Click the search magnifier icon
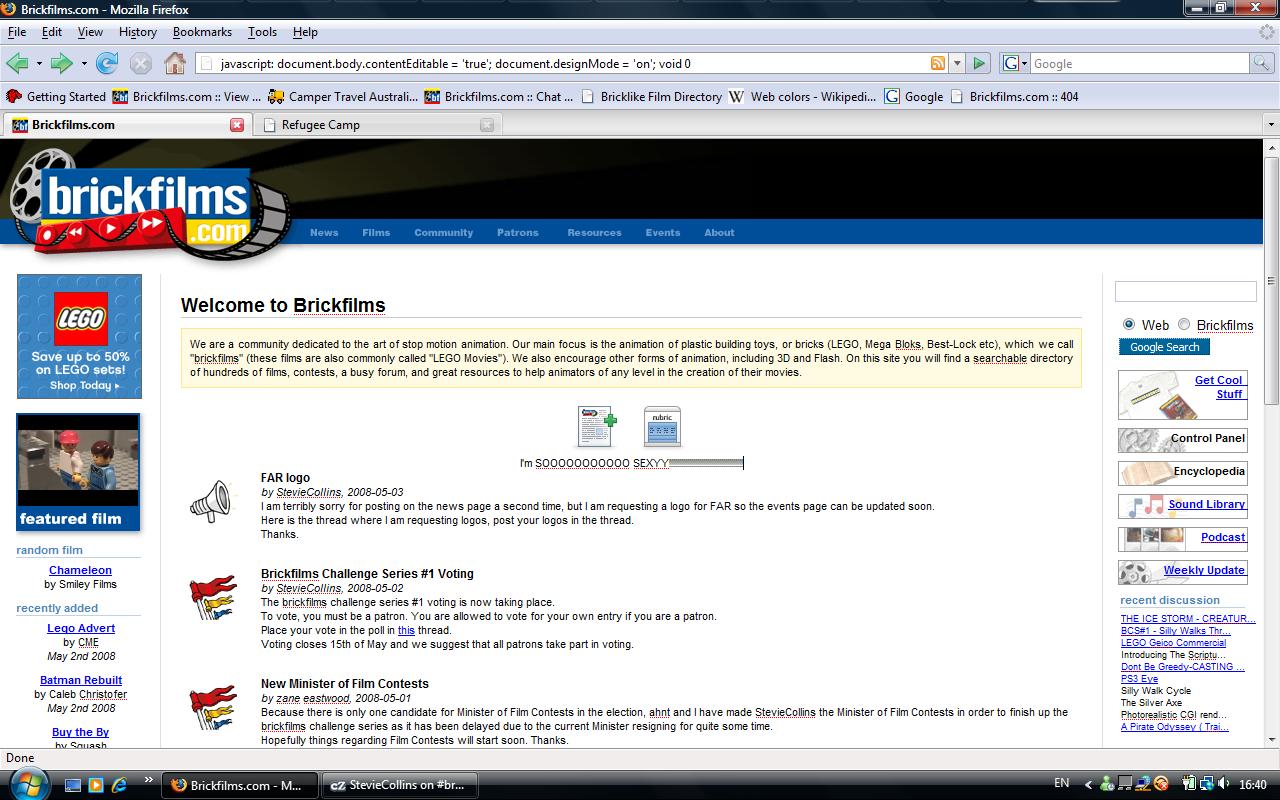 click(1262, 63)
